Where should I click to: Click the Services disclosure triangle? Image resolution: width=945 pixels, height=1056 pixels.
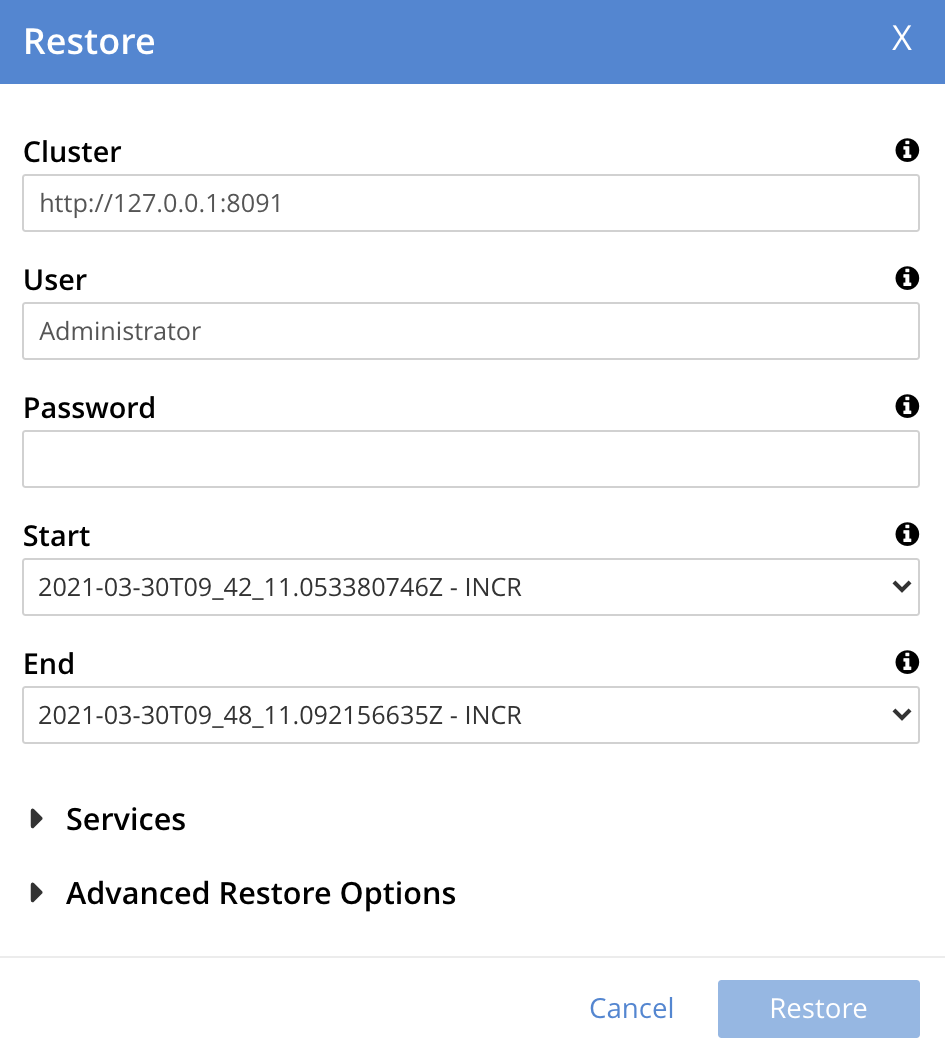pos(38,819)
